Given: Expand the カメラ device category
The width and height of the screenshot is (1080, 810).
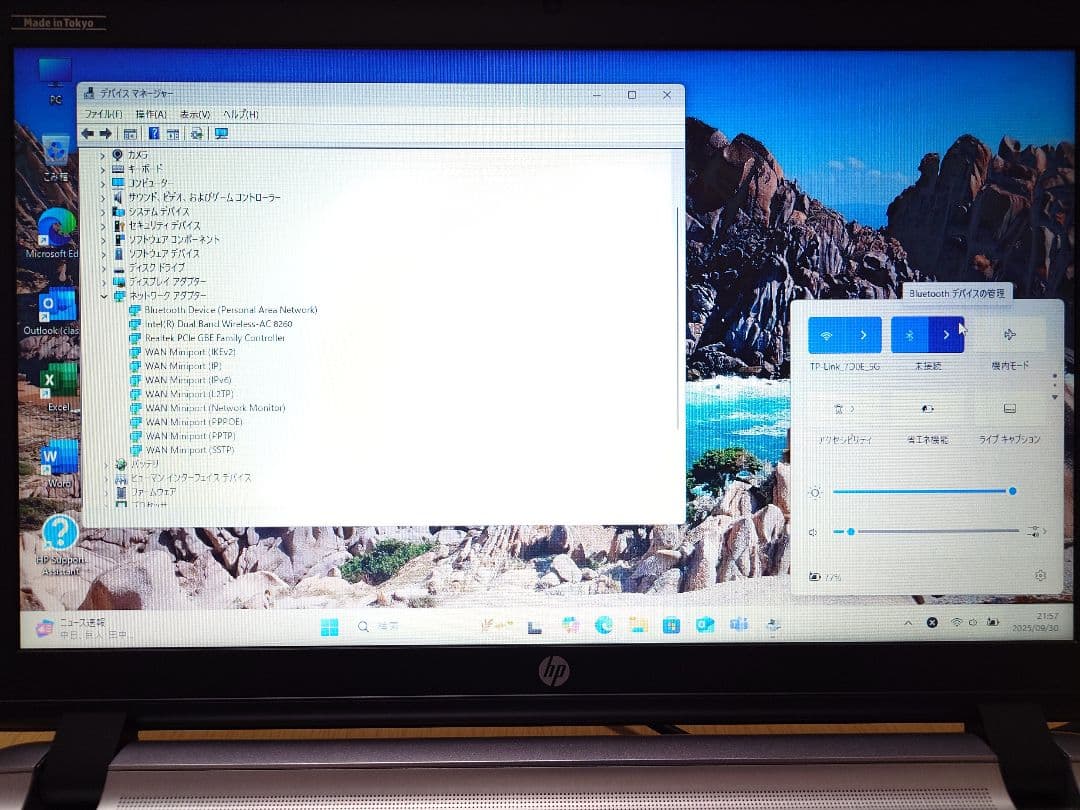Looking at the screenshot, I should point(104,156).
